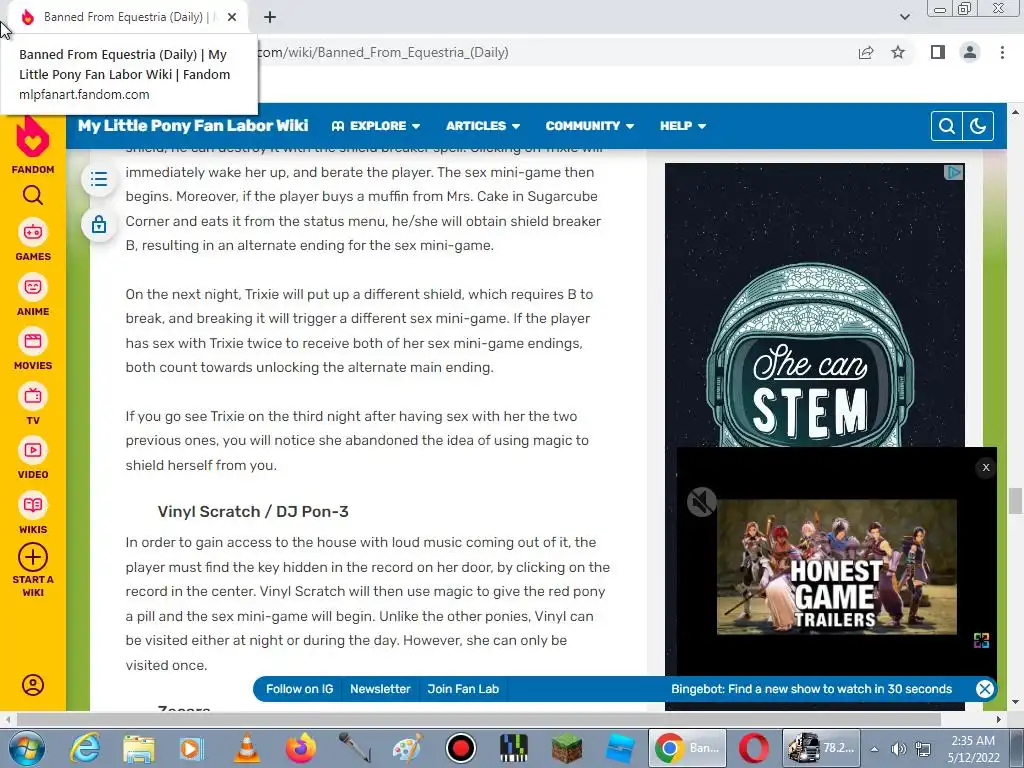Open table of contents list icon

point(99,179)
